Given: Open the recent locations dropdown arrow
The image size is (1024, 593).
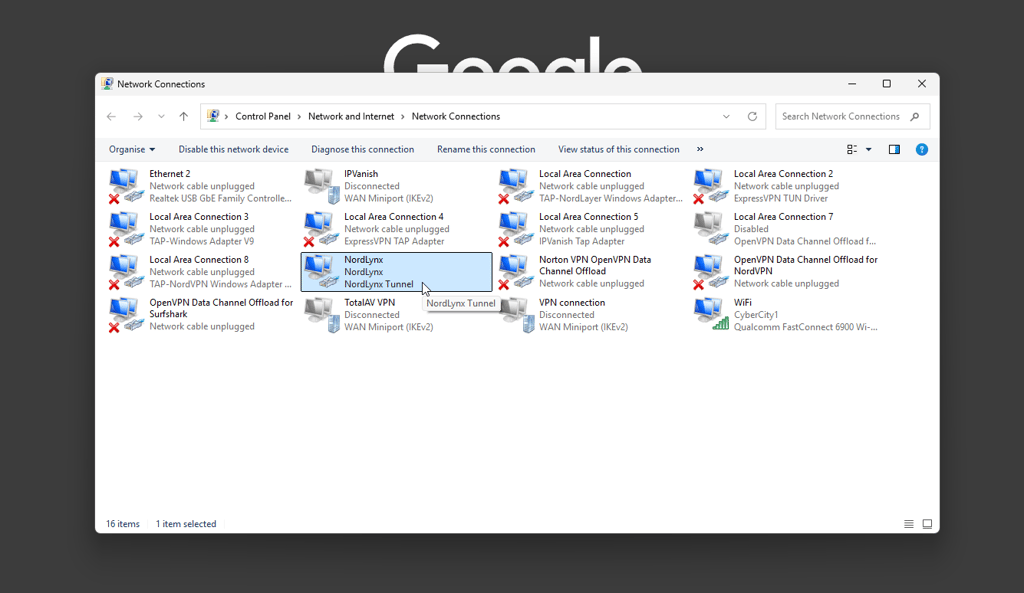Looking at the screenshot, I should coord(161,116).
